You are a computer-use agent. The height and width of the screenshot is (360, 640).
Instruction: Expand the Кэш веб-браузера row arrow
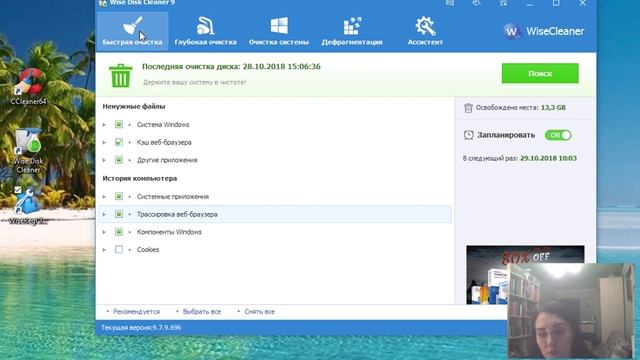104,142
